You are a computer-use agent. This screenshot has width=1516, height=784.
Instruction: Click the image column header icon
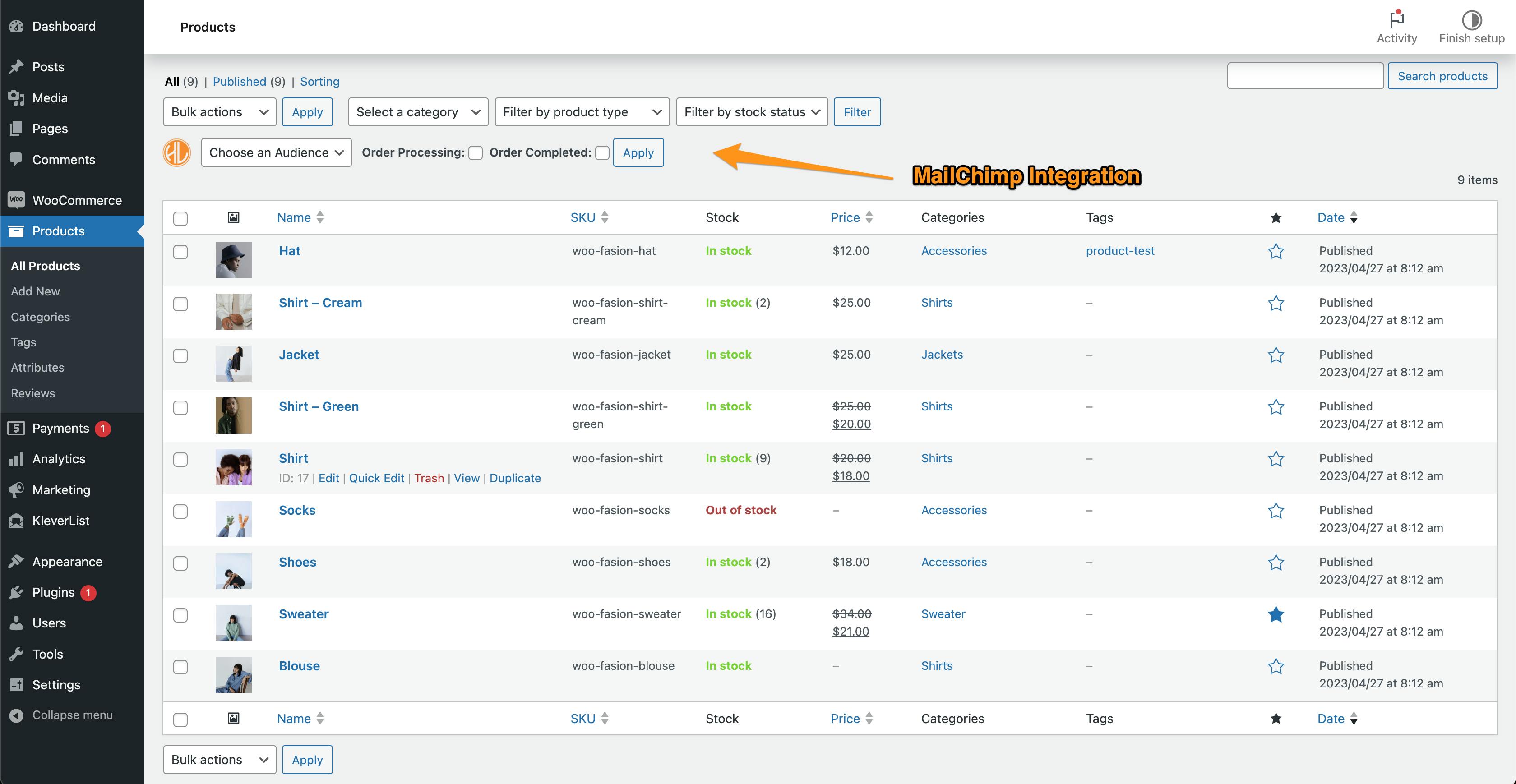coord(234,217)
